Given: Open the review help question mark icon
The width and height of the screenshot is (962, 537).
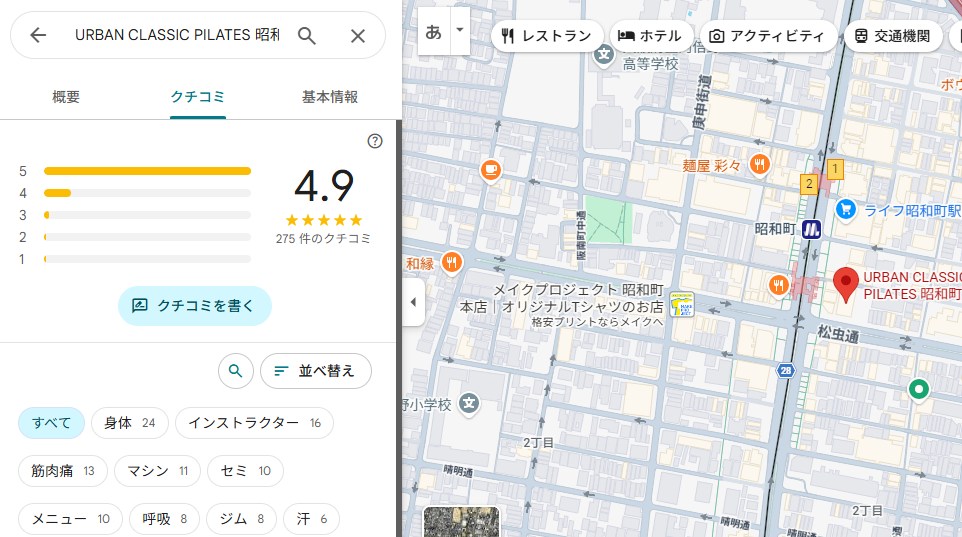Looking at the screenshot, I should (x=375, y=141).
